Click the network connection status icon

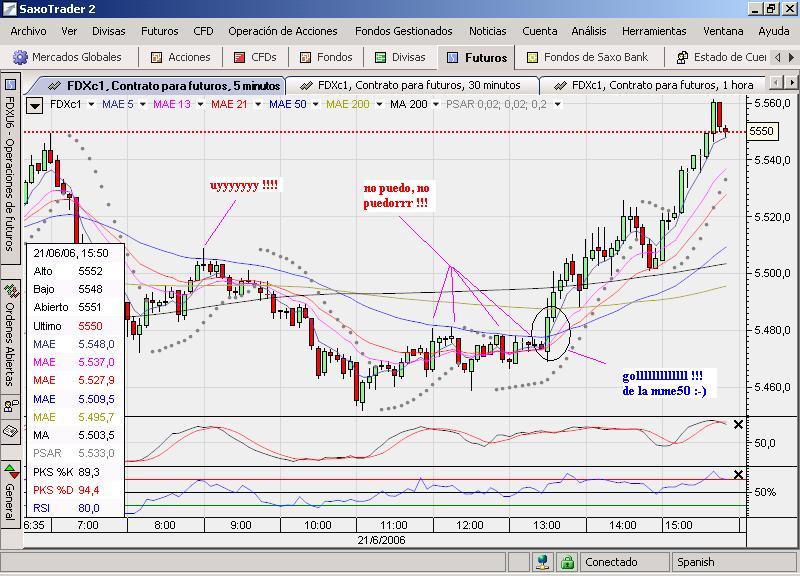click(x=543, y=562)
